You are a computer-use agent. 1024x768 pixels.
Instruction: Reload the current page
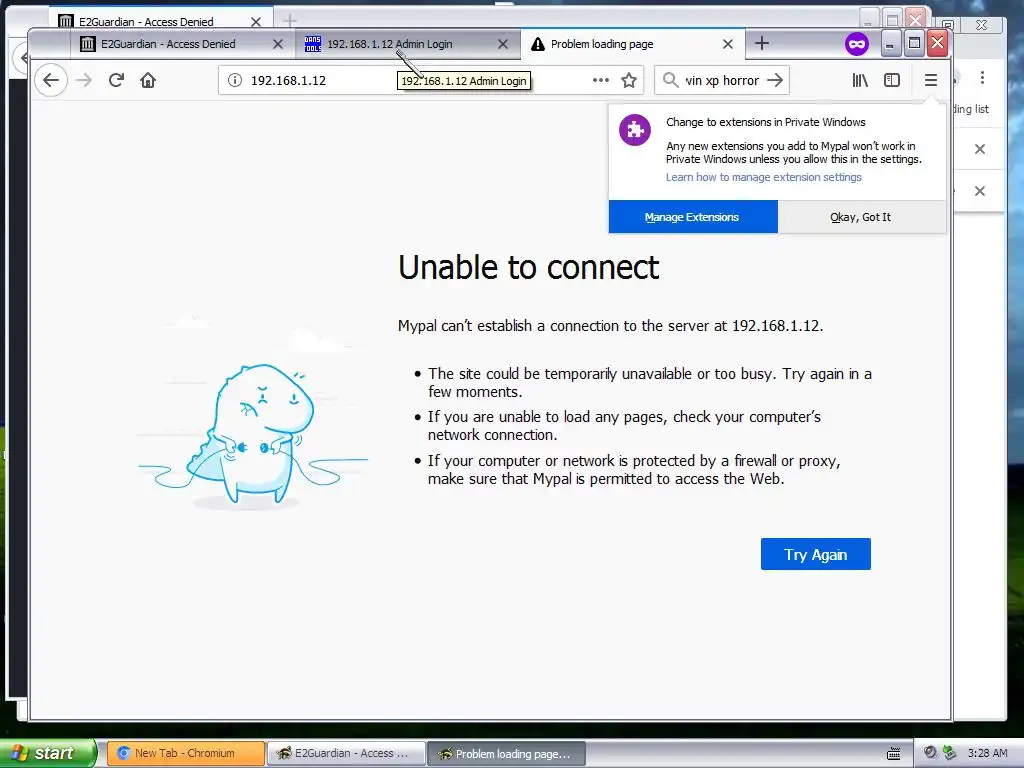(x=116, y=80)
